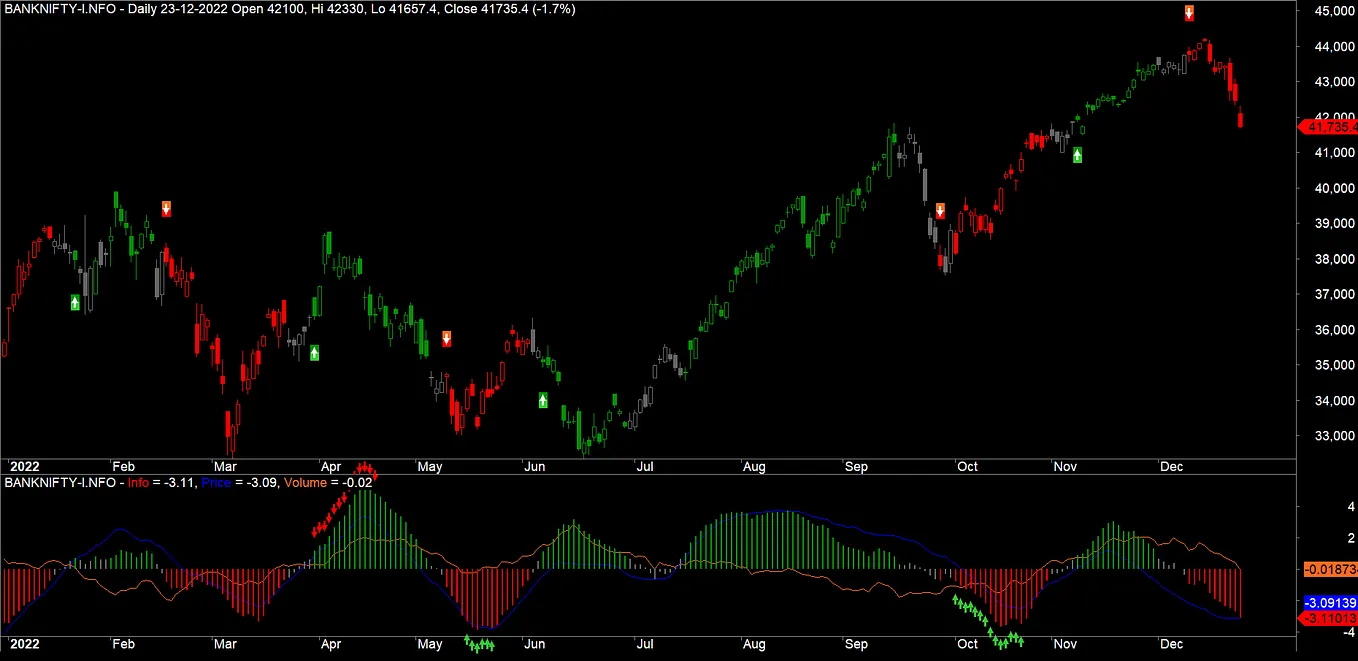This screenshot has height=661, width=1358.
Task: Click the Mar label on price chart axis
Action: pyautogui.click(x=225, y=466)
